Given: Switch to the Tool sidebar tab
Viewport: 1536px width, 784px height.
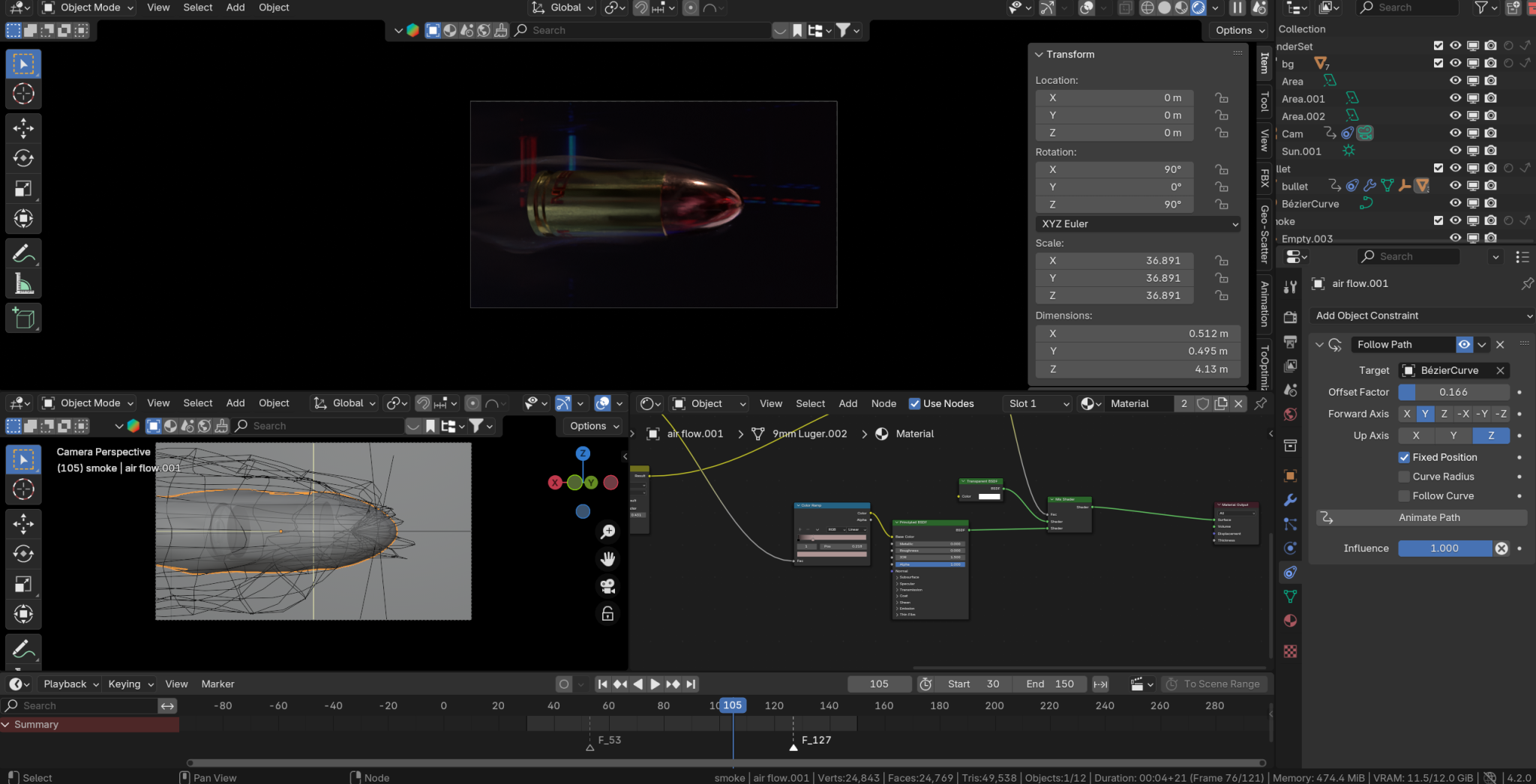Looking at the screenshot, I should click(1264, 102).
